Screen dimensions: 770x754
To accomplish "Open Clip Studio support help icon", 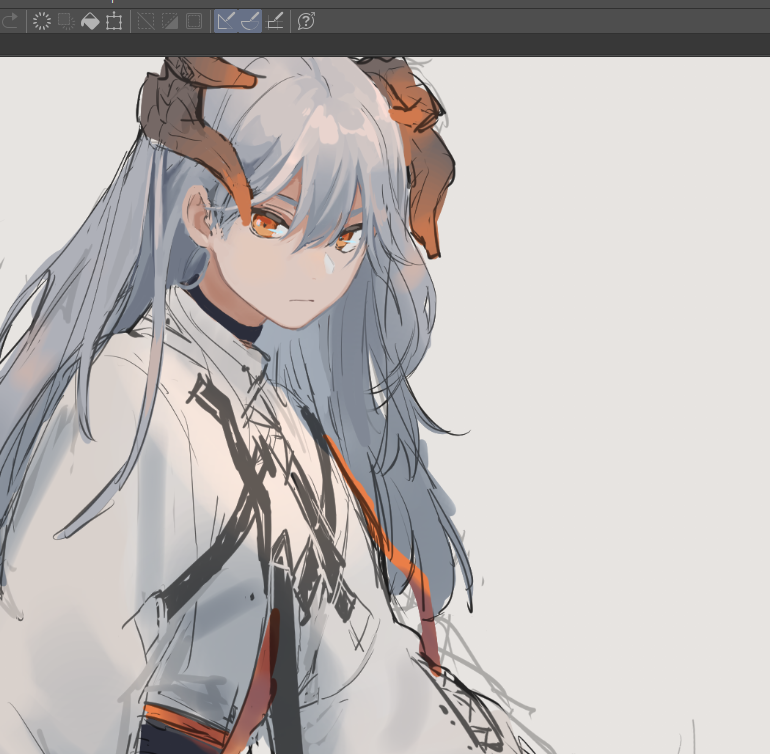I will coord(306,21).
